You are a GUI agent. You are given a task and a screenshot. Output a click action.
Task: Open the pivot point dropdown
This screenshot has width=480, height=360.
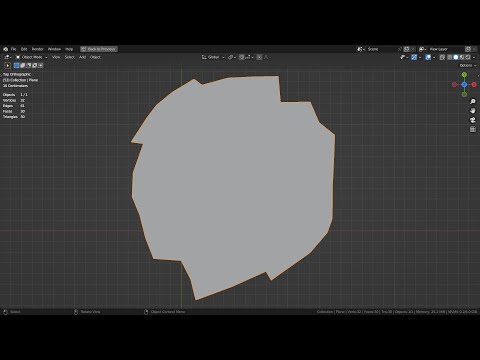coord(232,57)
